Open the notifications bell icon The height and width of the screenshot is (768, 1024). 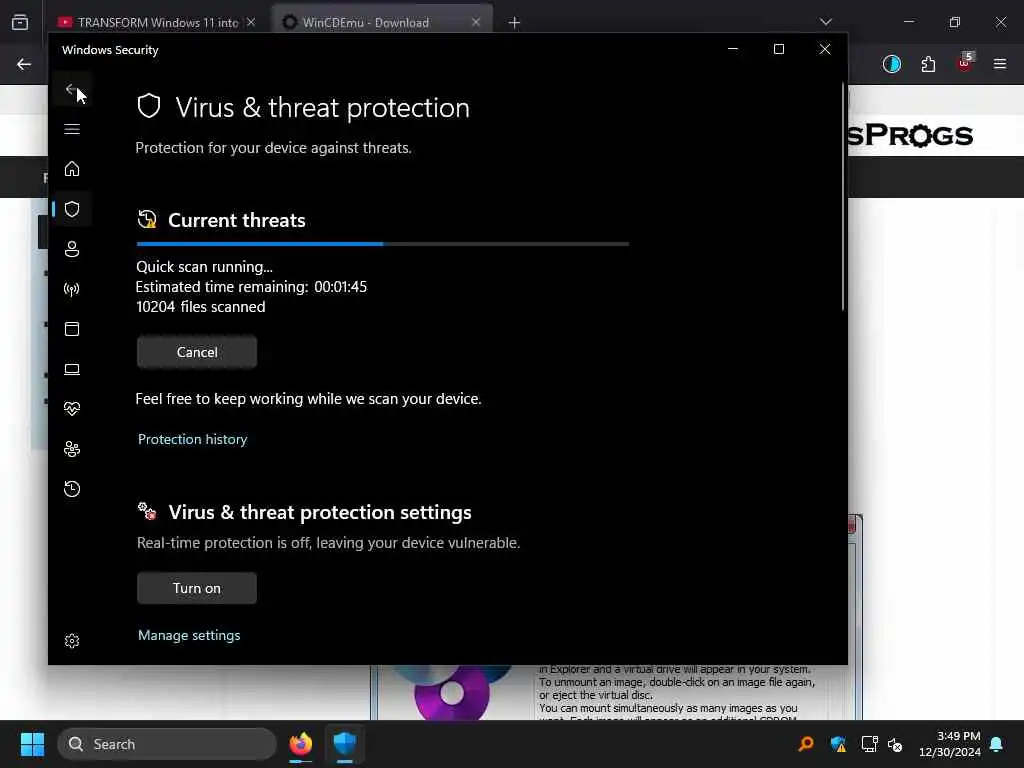click(996, 744)
